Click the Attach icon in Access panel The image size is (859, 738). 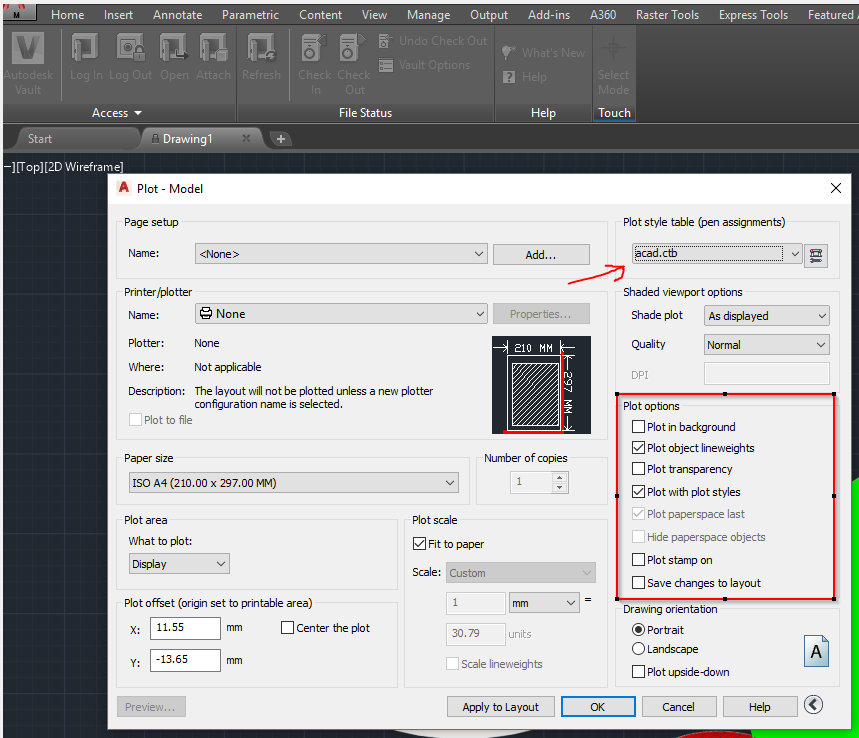coord(213,50)
